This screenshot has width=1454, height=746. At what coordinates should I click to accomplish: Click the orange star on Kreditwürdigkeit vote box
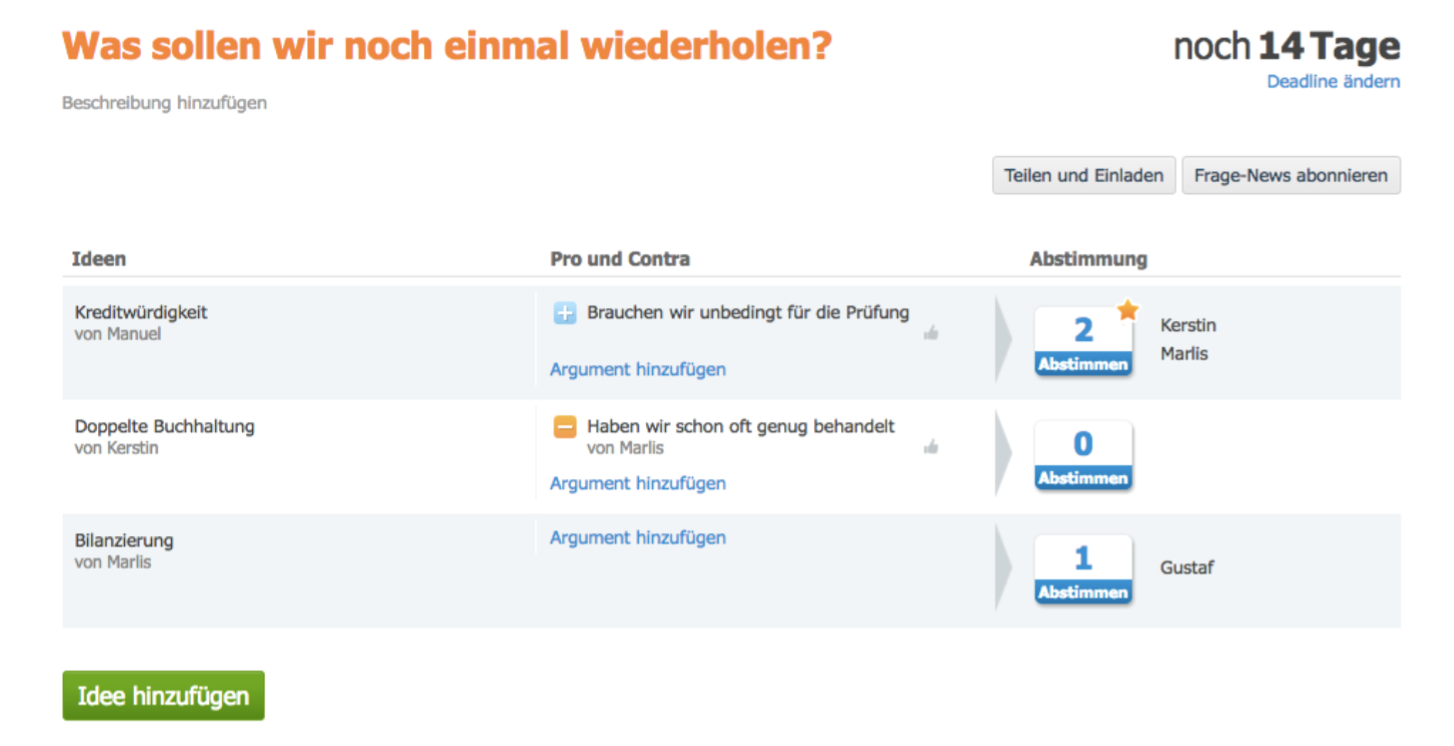click(x=1128, y=311)
